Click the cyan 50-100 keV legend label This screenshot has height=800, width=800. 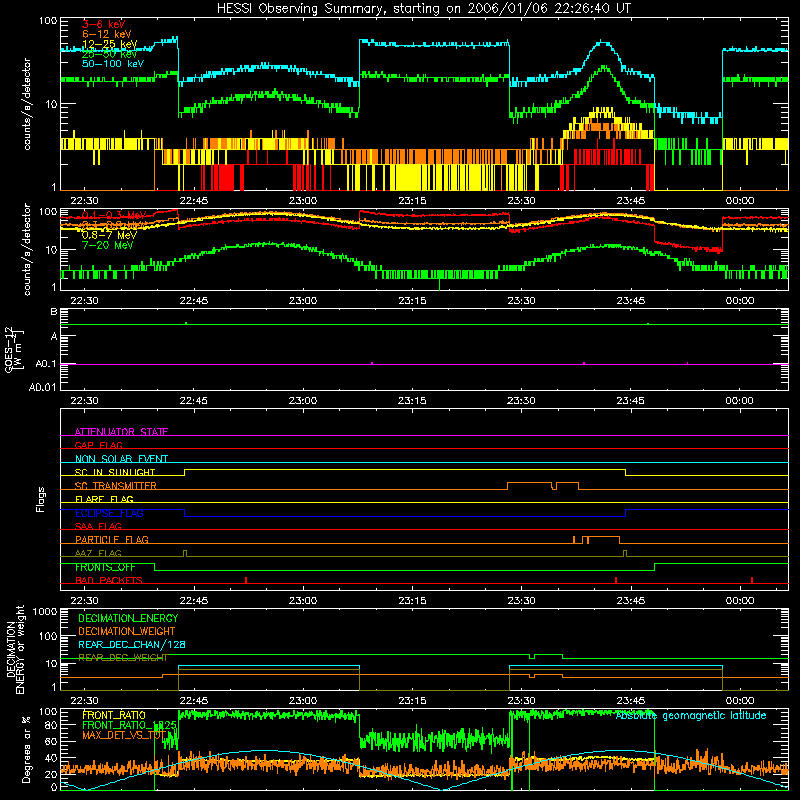point(113,64)
